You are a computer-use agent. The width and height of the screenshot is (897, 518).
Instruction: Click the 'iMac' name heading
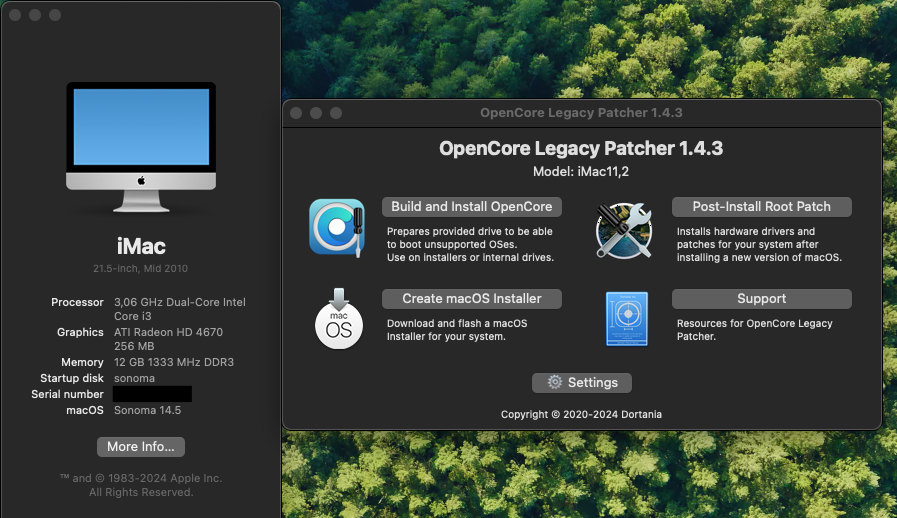[141, 247]
